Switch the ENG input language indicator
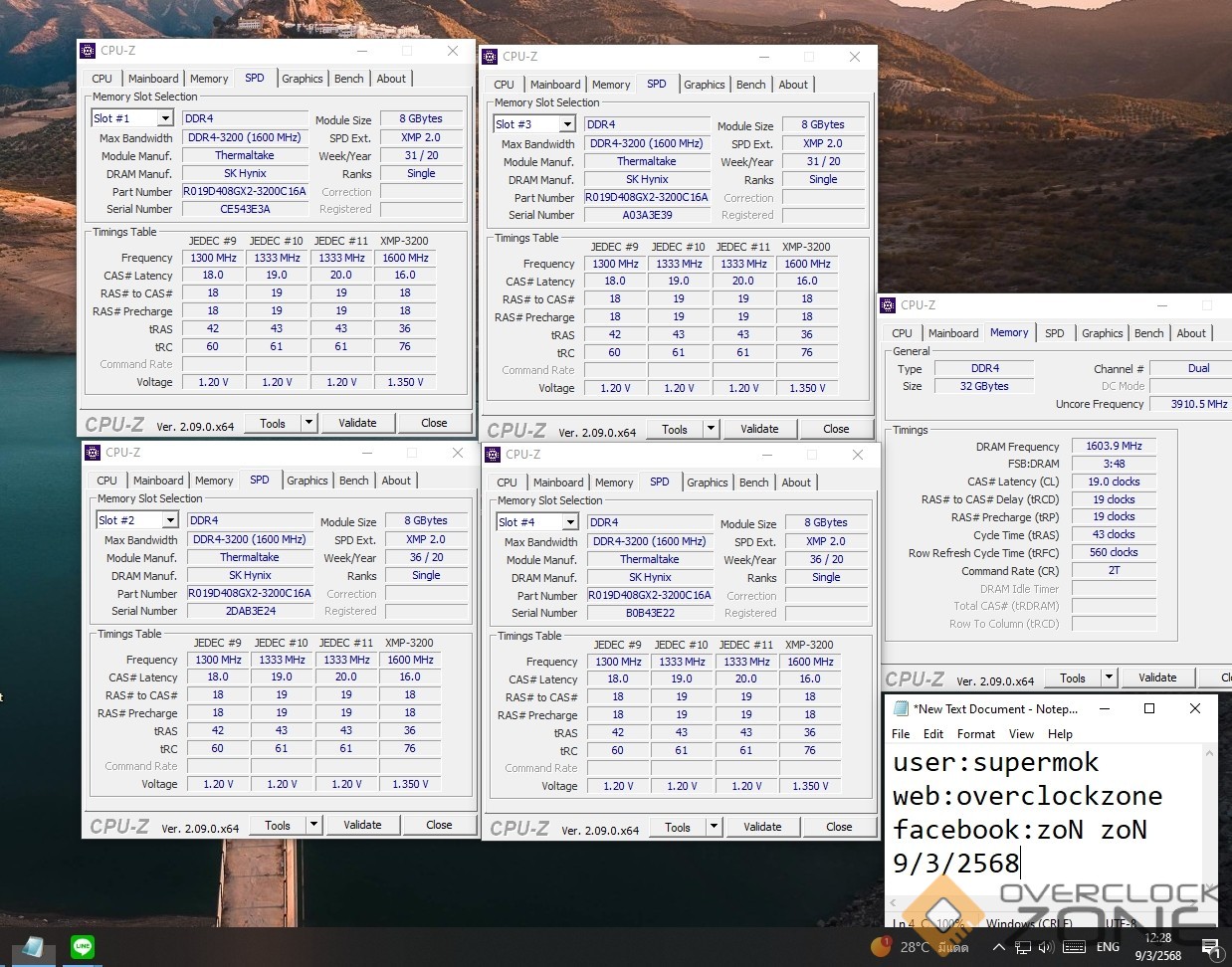The height and width of the screenshot is (967, 1232). [1108, 948]
